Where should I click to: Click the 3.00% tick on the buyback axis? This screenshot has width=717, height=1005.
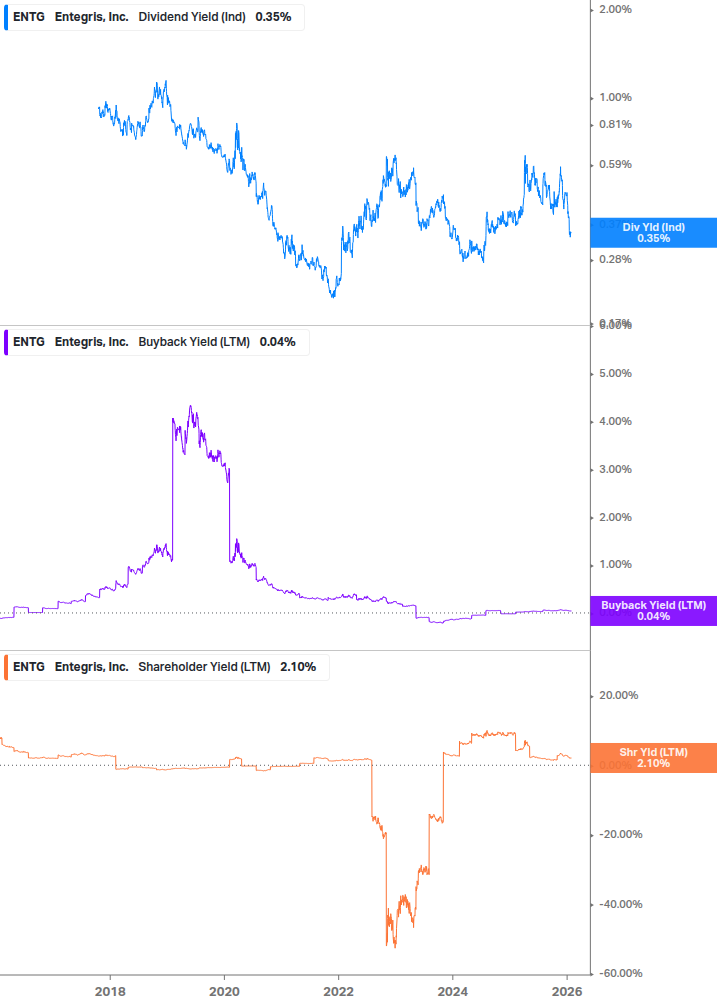point(615,470)
